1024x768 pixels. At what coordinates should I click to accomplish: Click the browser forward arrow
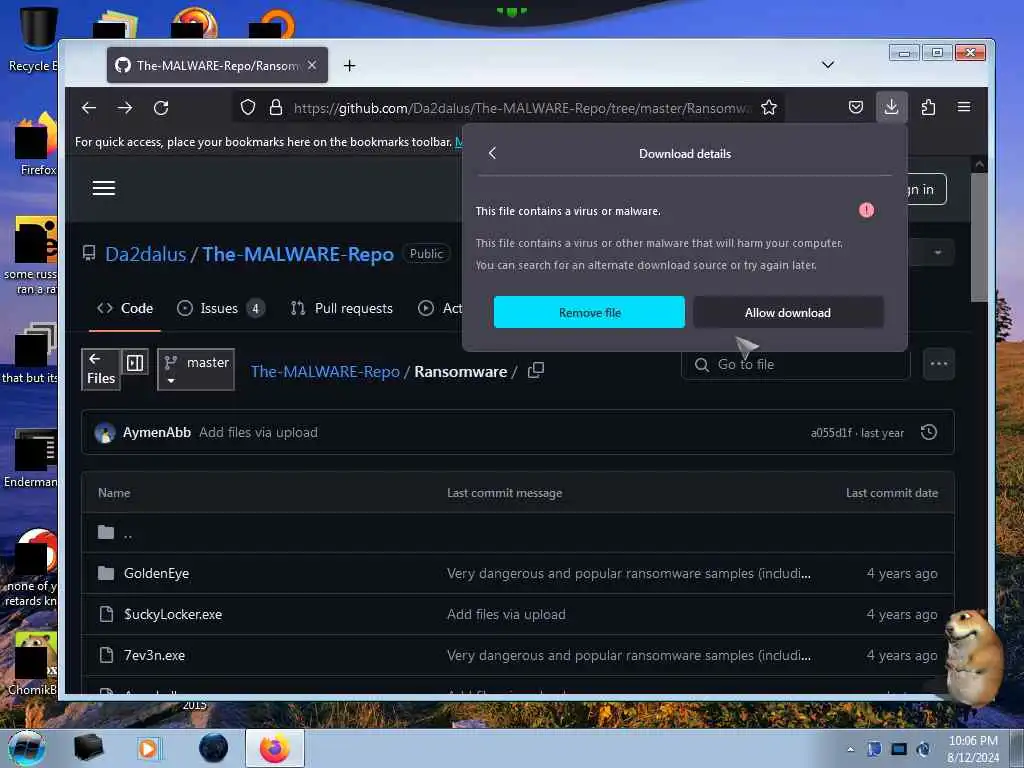point(125,108)
